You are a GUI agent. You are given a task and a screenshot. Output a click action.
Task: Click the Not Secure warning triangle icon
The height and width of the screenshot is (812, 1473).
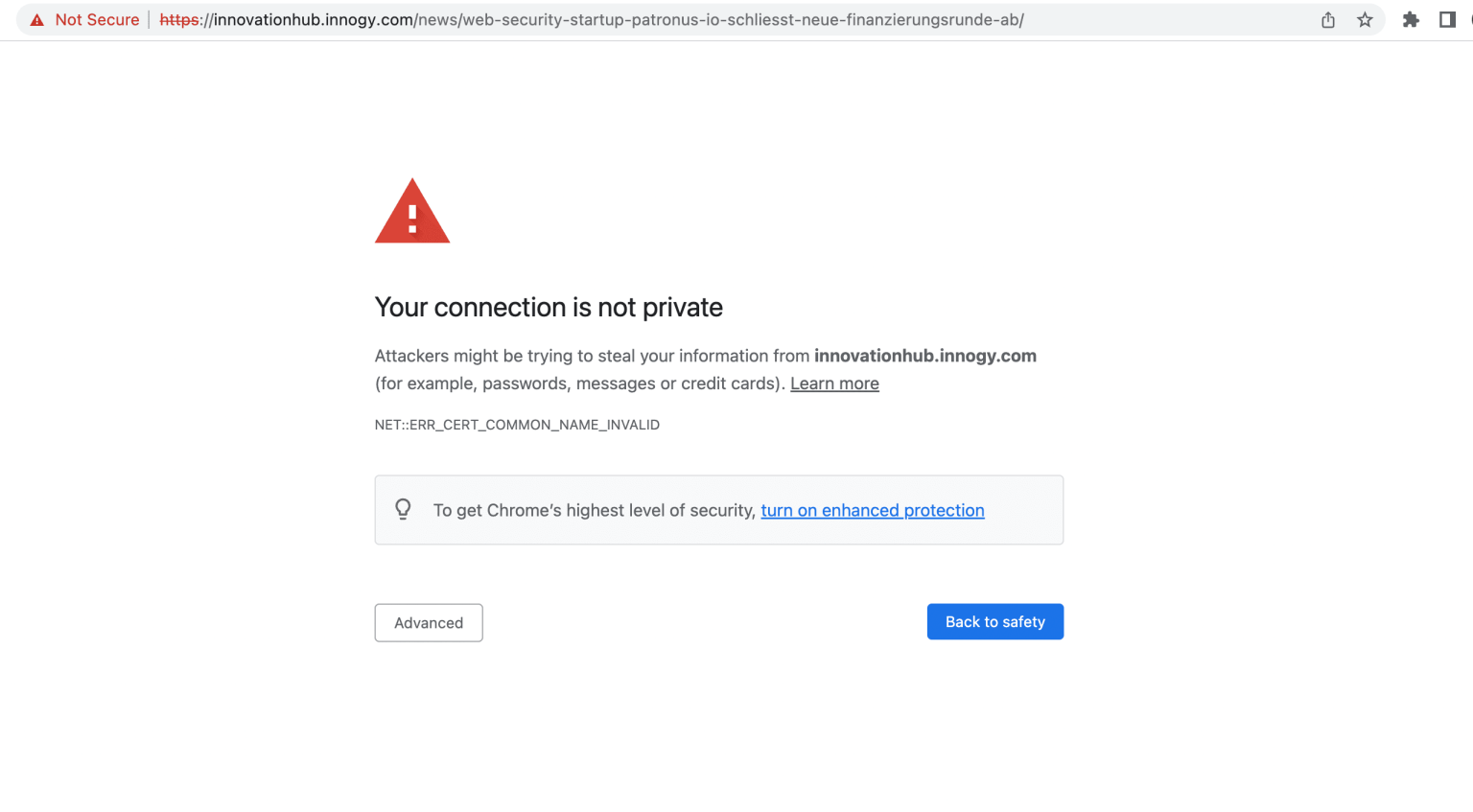click(x=37, y=20)
